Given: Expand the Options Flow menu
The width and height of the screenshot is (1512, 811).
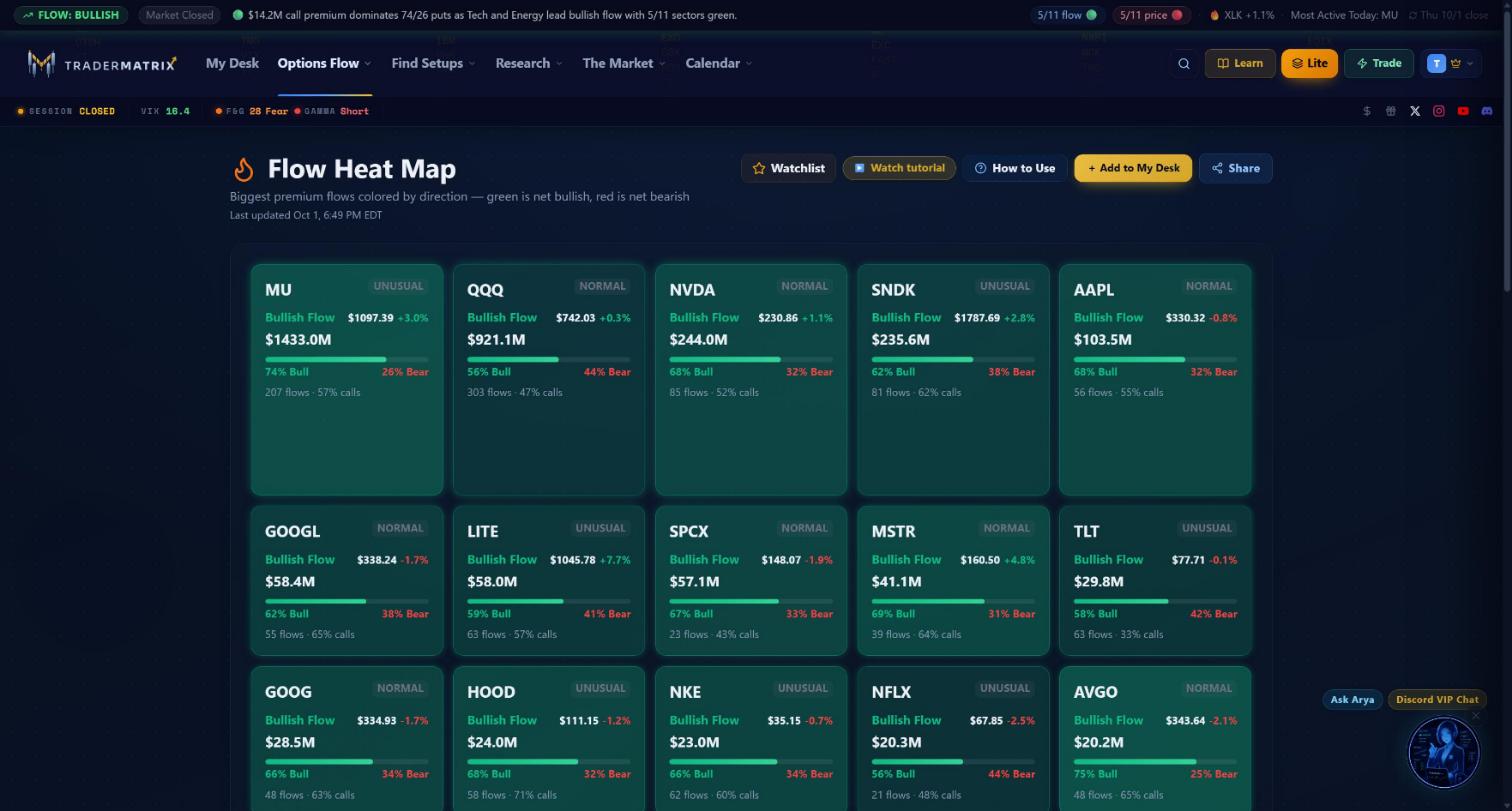Looking at the screenshot, I should [x=324, y=63].
